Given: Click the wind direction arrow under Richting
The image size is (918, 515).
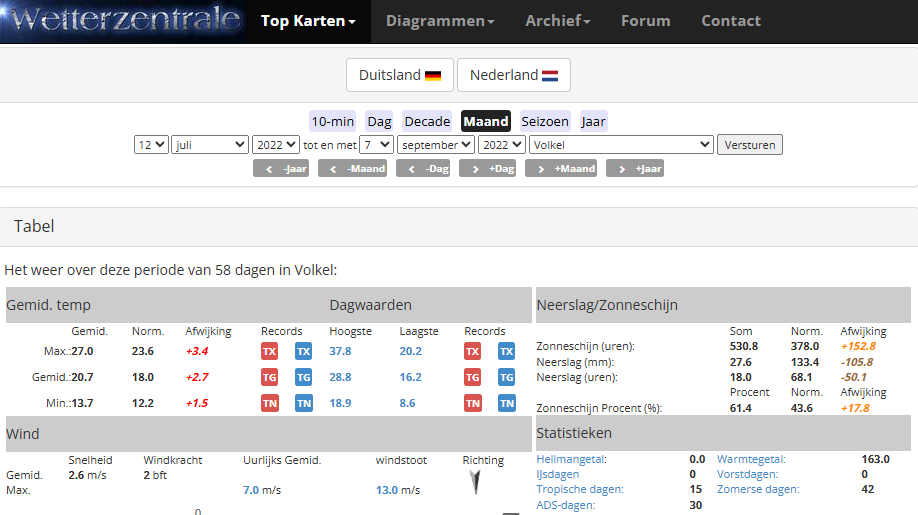Looking at the screenshot, I should click(475, 482).
